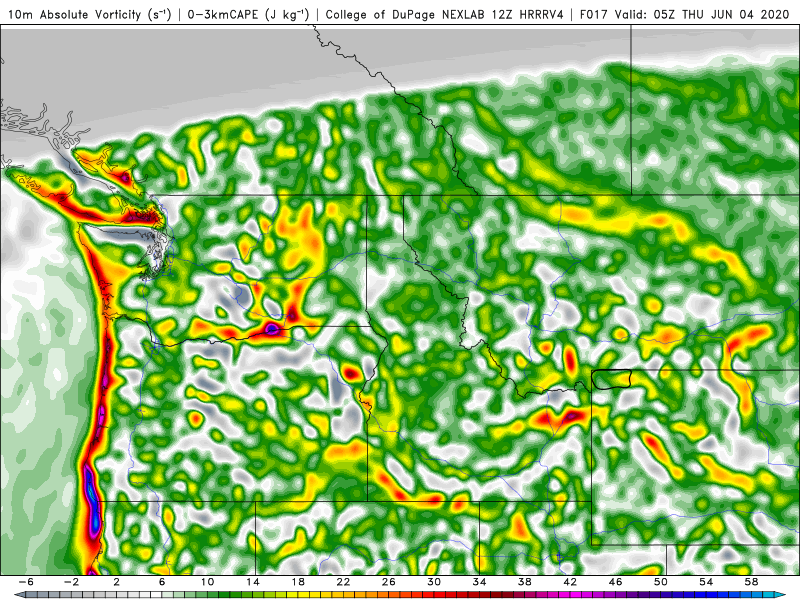Click the '50' colorbar tick label

pos(661,582)
